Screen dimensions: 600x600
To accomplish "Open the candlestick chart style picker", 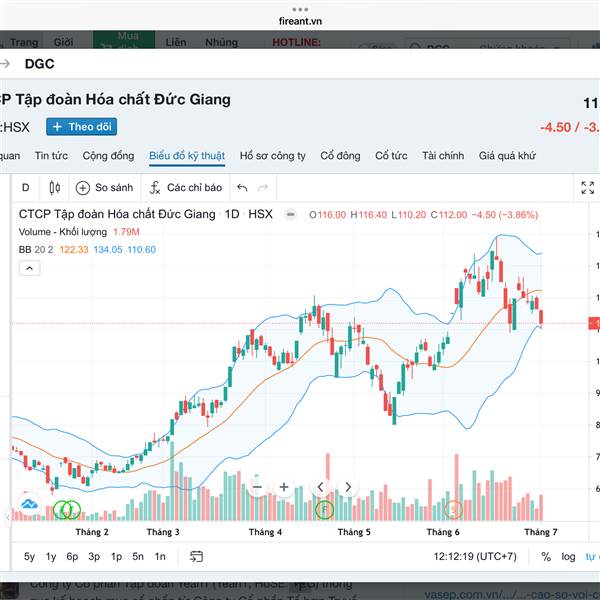I will tap(55, 188).
